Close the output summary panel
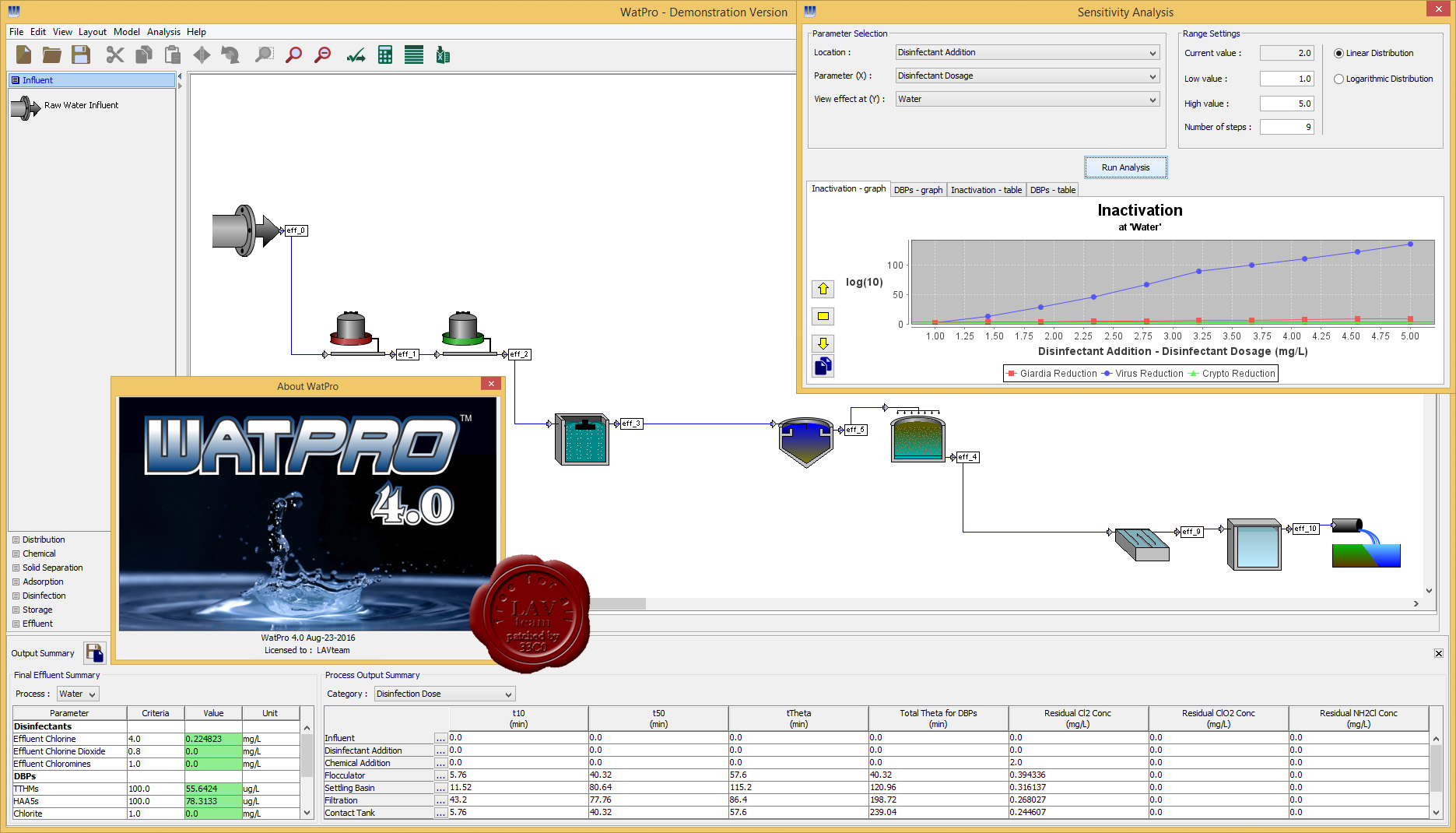The width and height of the screenshot is (1456, 833). [x=1439, y=653]
